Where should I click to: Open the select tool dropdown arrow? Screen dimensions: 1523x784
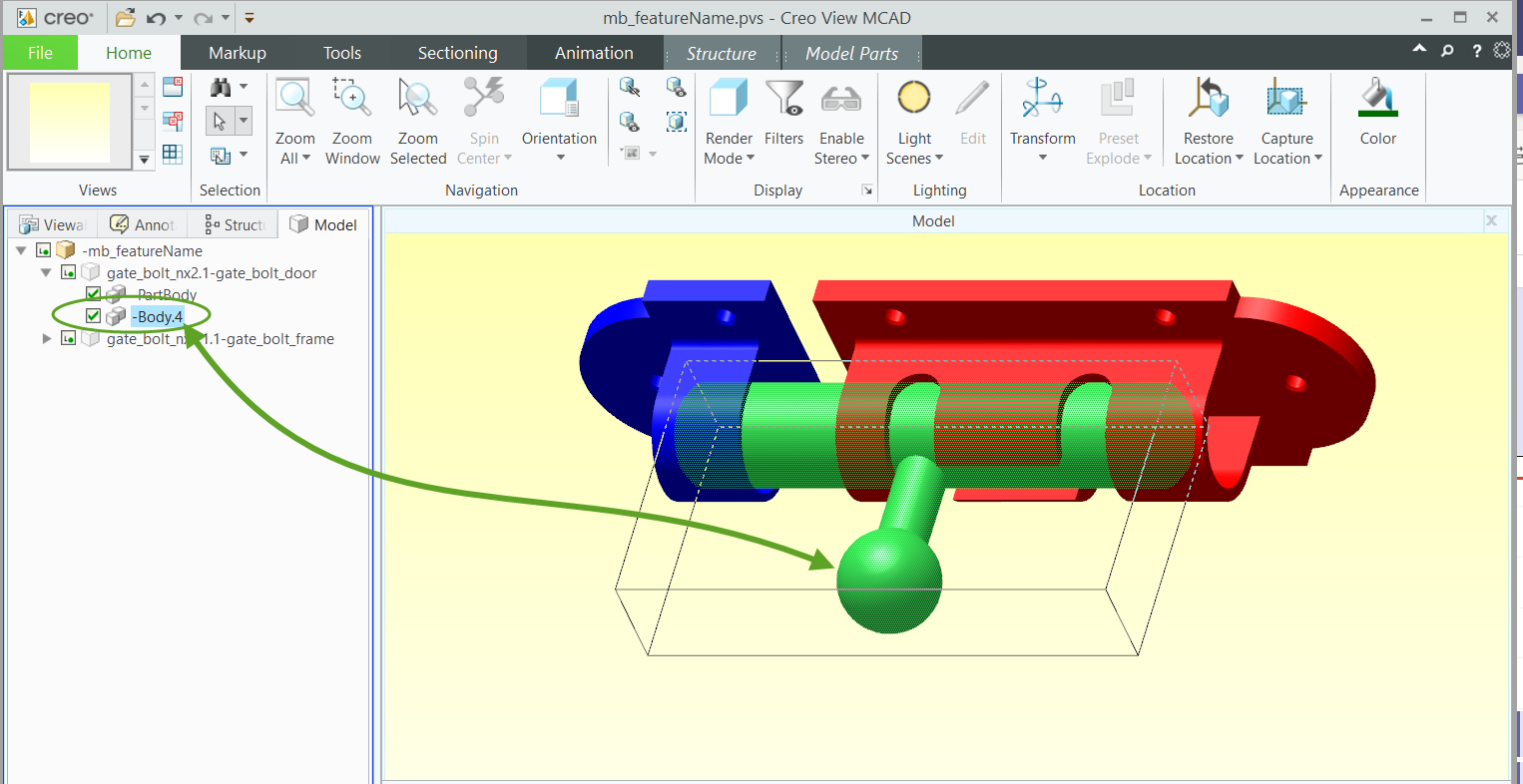(243, 121)
